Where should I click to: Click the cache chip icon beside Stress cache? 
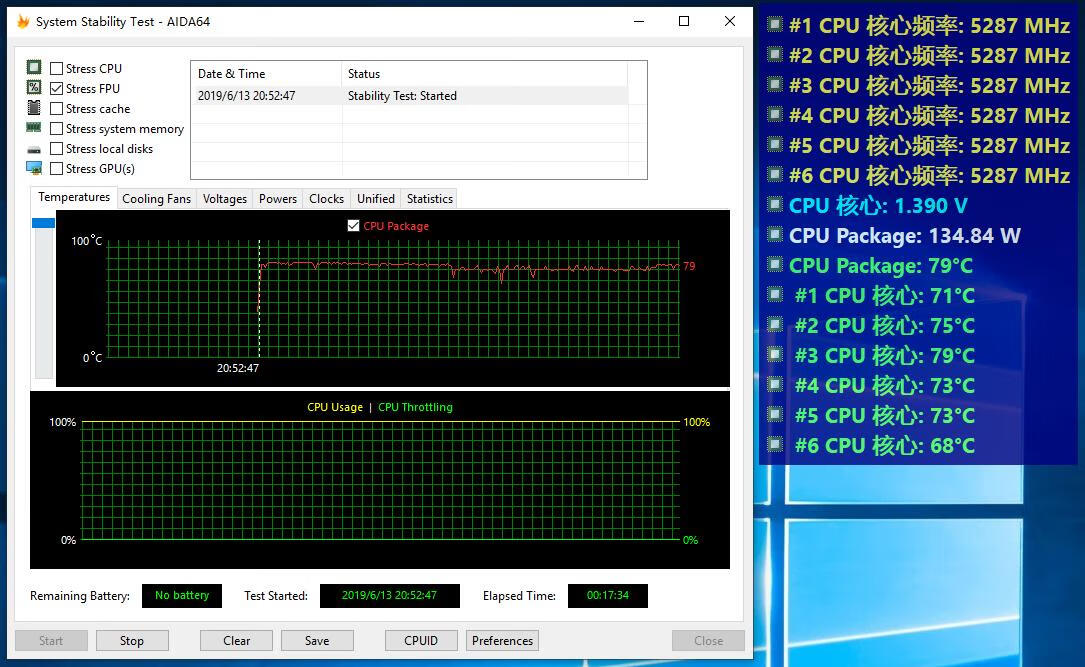pyautogui.click(x=34, y=107)
